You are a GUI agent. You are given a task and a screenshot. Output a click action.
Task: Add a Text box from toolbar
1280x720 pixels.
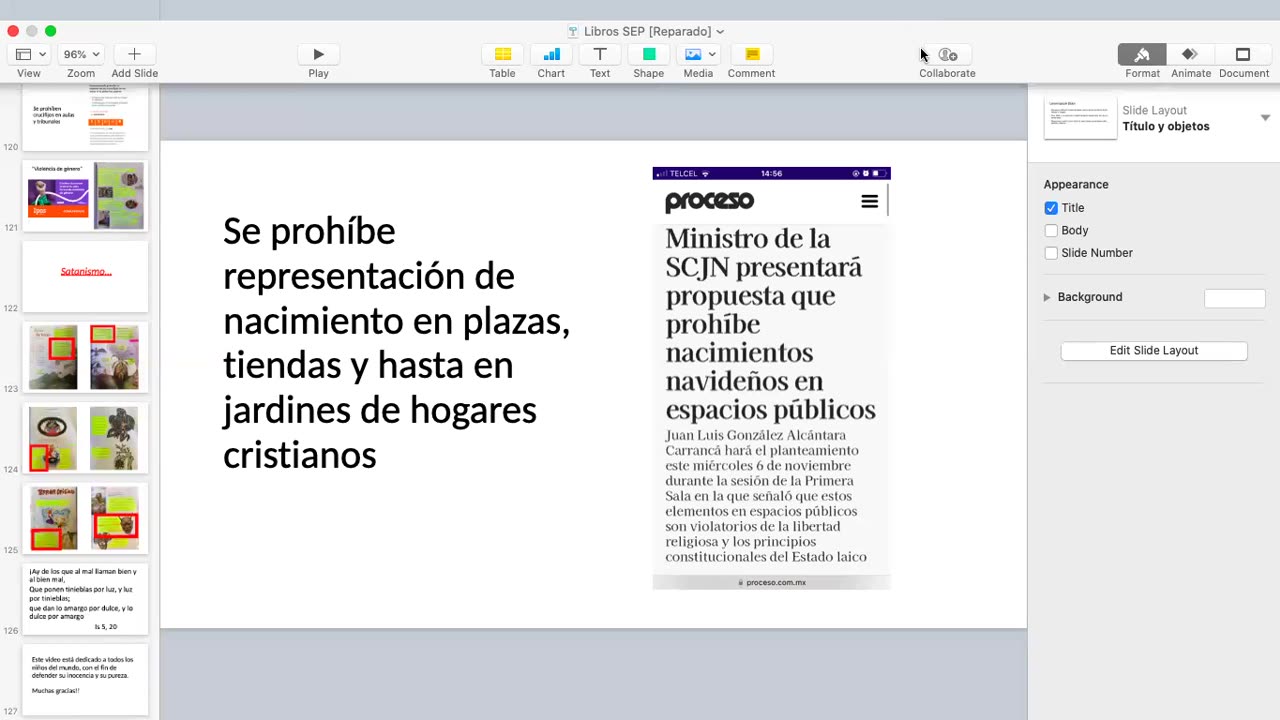600,54
